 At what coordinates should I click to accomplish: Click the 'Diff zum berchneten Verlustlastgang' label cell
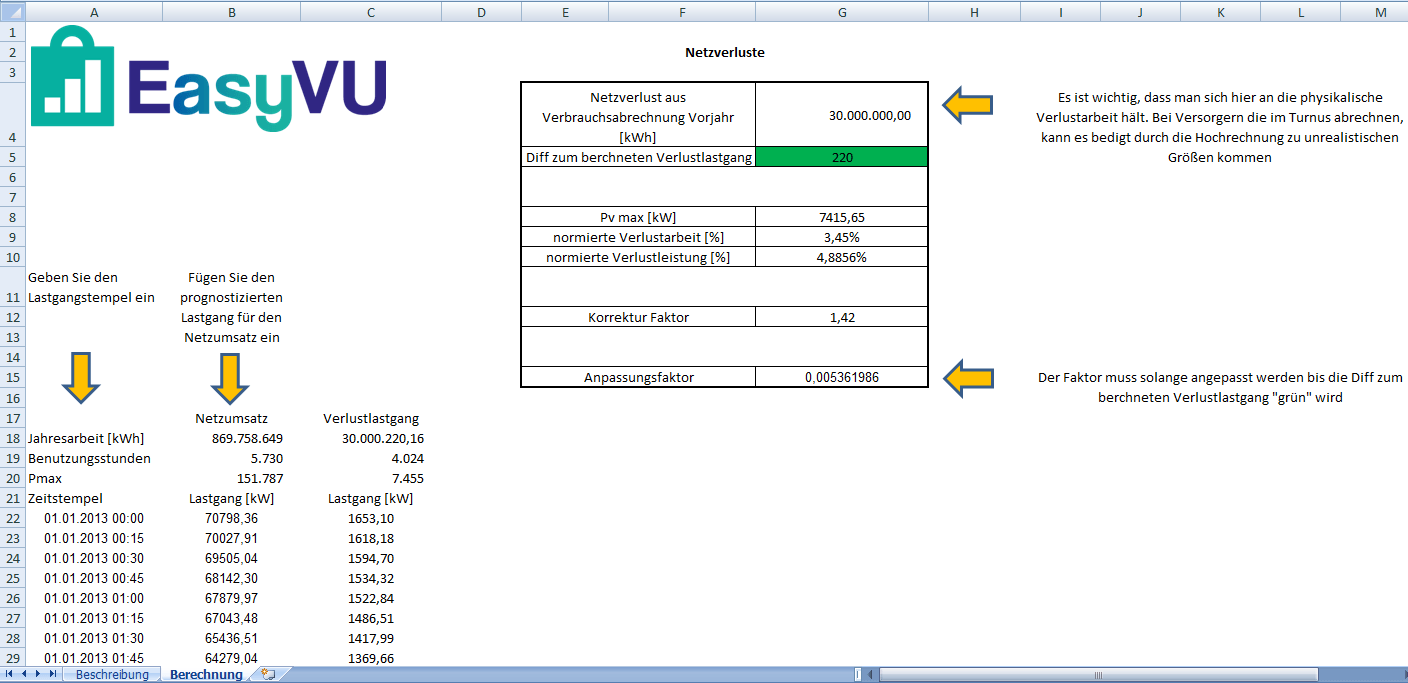tap(638, 157)
